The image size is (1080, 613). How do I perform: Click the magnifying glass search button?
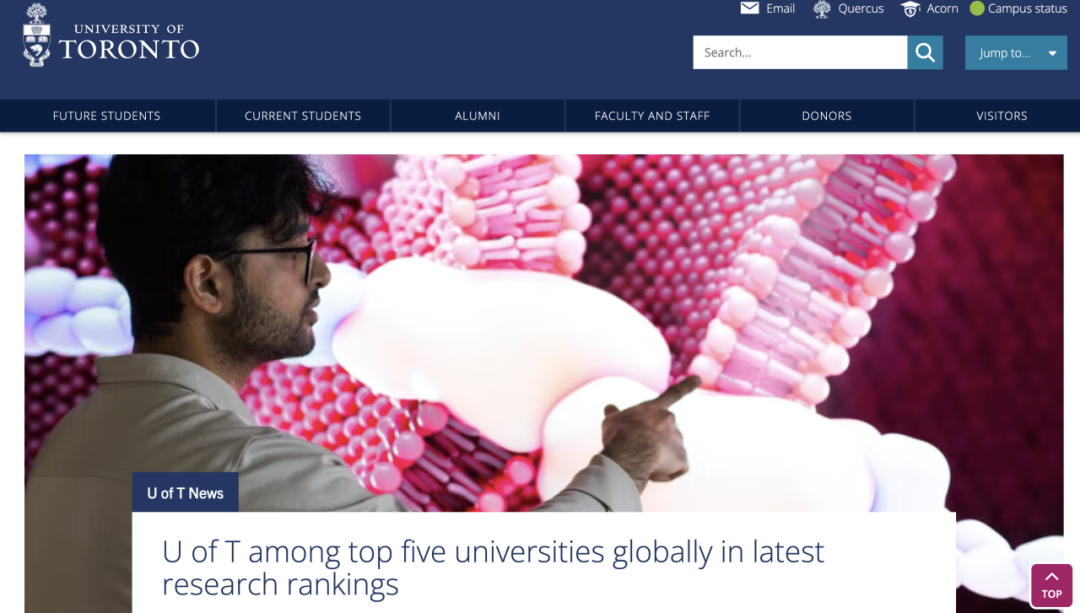tap(925, 52)
